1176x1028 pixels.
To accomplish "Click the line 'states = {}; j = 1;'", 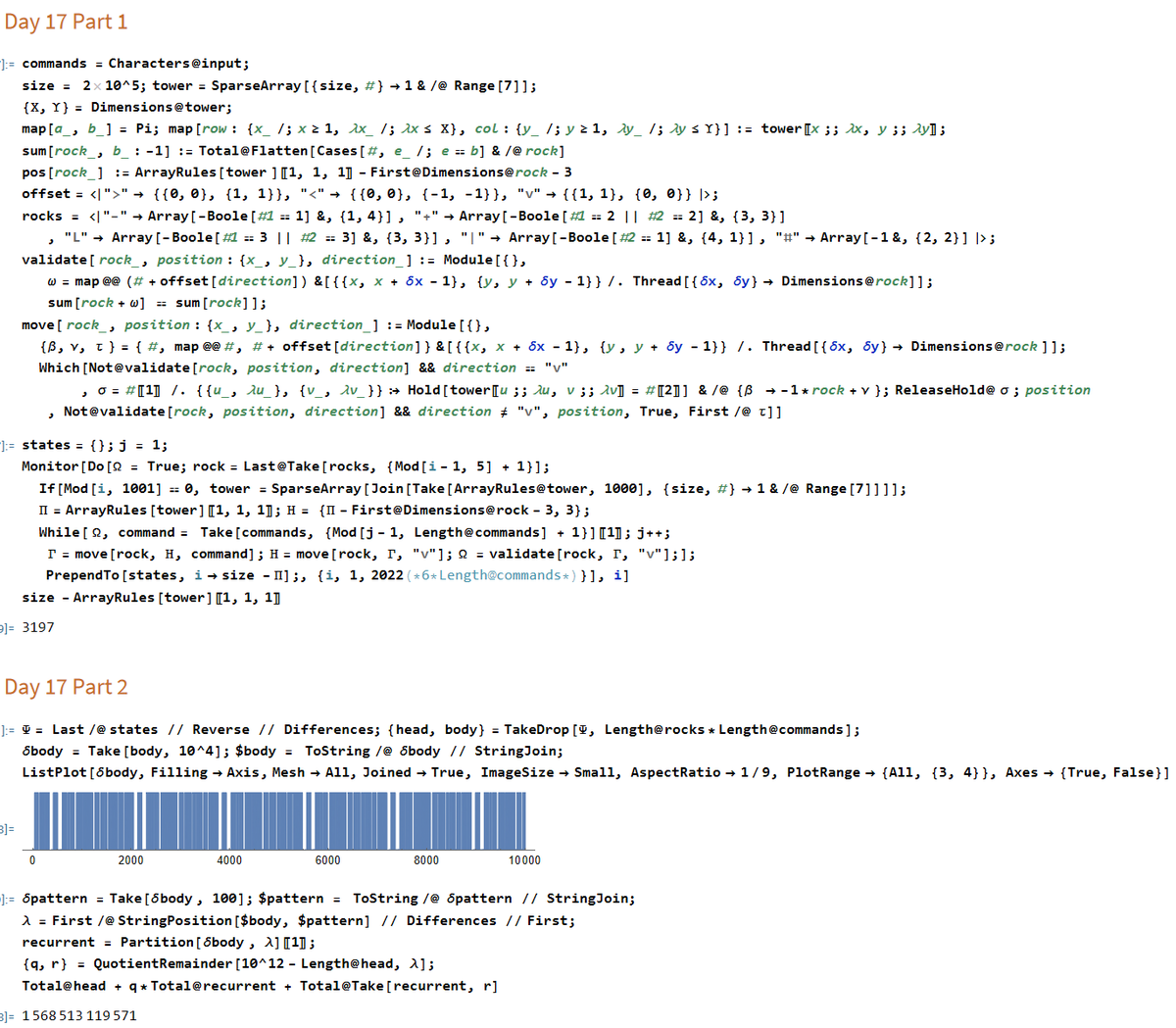I will [x=94, y=445].
